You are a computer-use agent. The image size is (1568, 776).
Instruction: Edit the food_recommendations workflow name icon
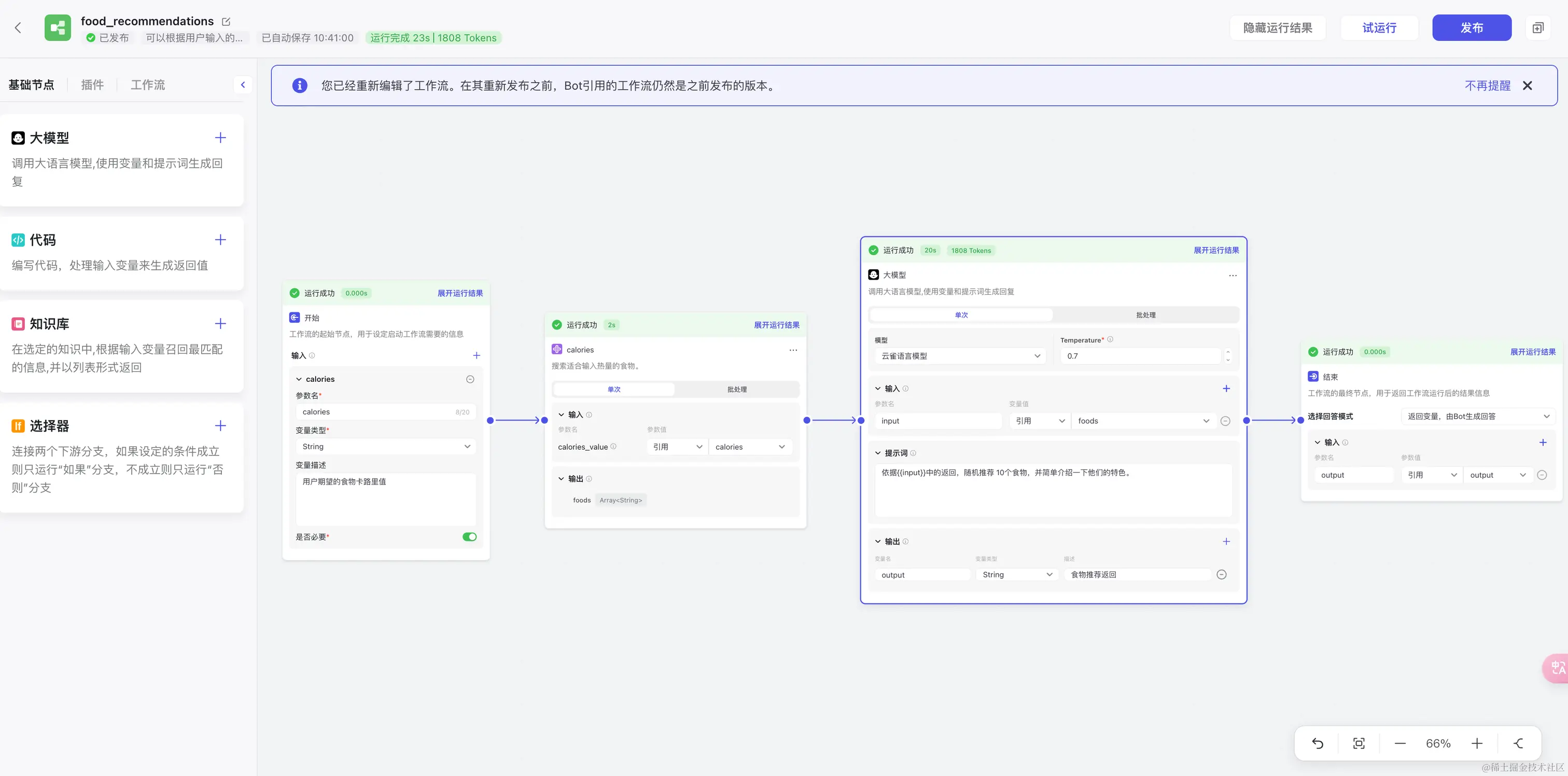pyautogui.click(x=226, y=21)
